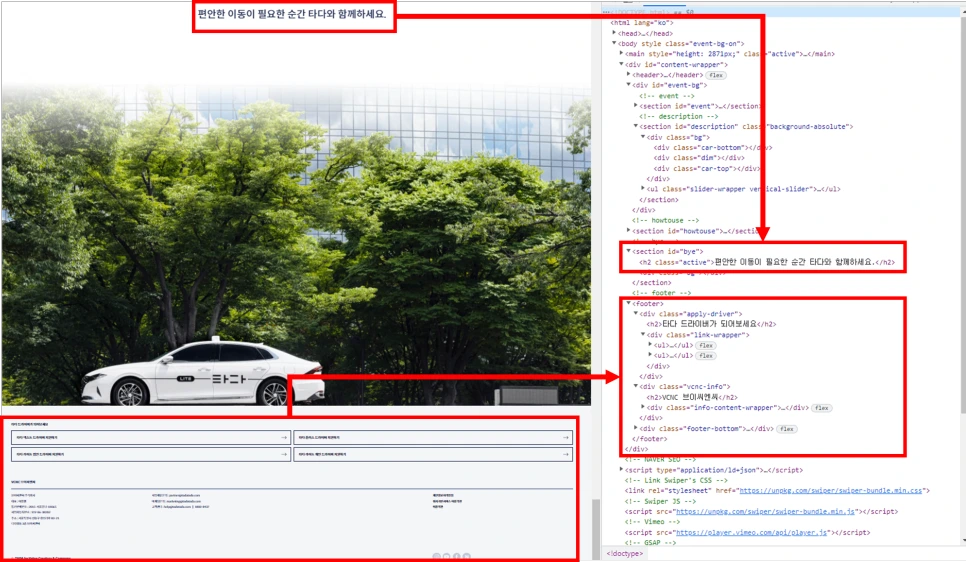
Task: Expand the application/ld+json script node
Action: pyautogui.click(x=621, y=470)
